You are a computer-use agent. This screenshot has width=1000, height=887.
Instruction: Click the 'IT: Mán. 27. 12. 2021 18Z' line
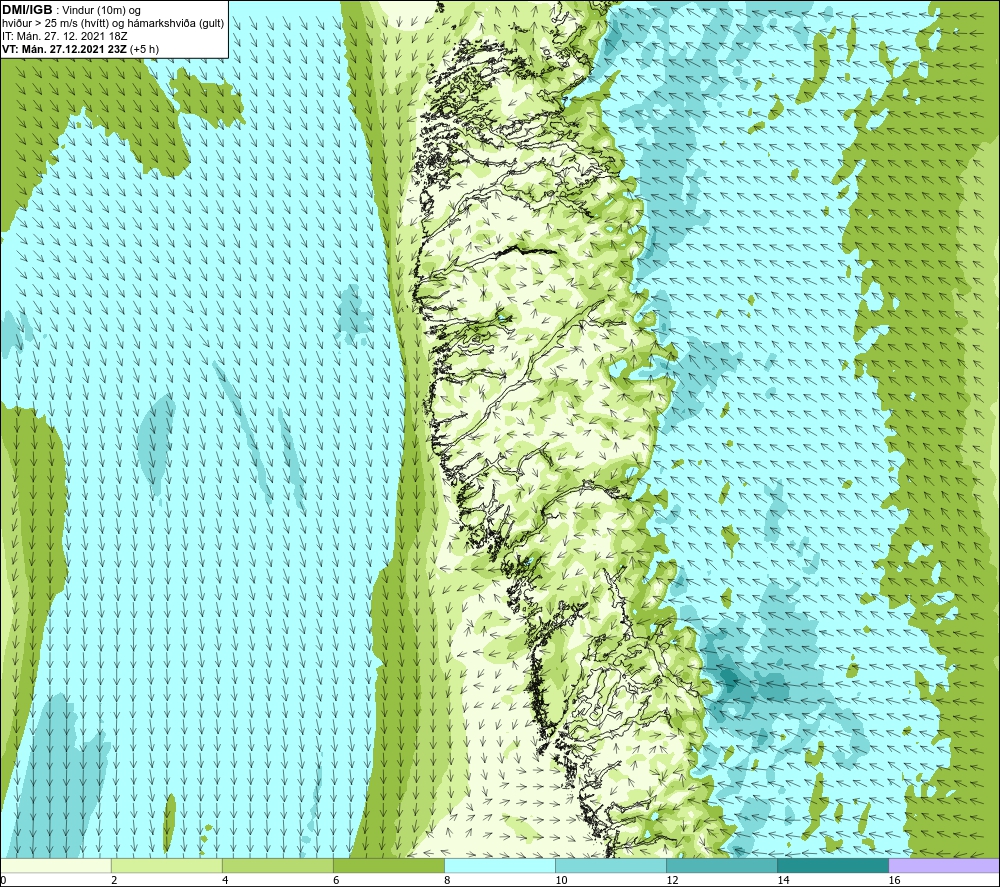[x=64, y=36]
